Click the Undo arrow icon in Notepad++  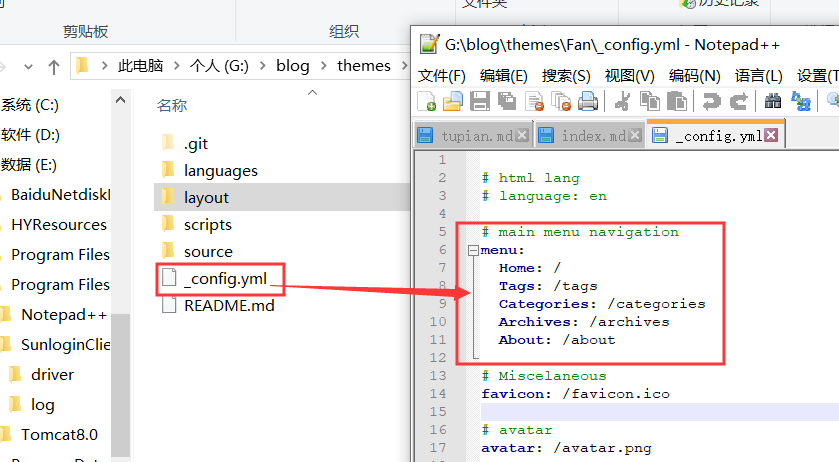click(711, 101)
